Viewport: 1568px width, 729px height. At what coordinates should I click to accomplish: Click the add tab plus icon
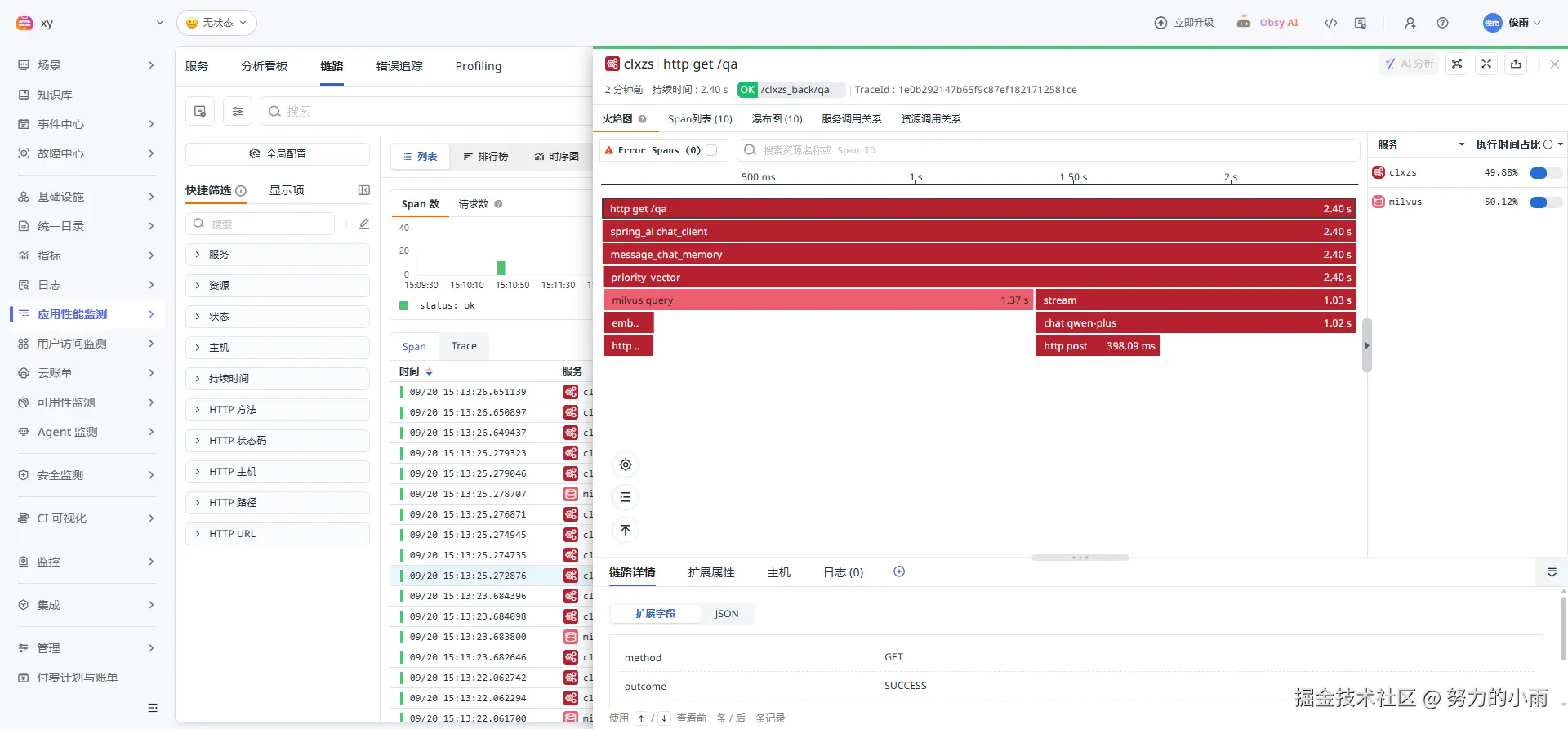pos(899,571)
